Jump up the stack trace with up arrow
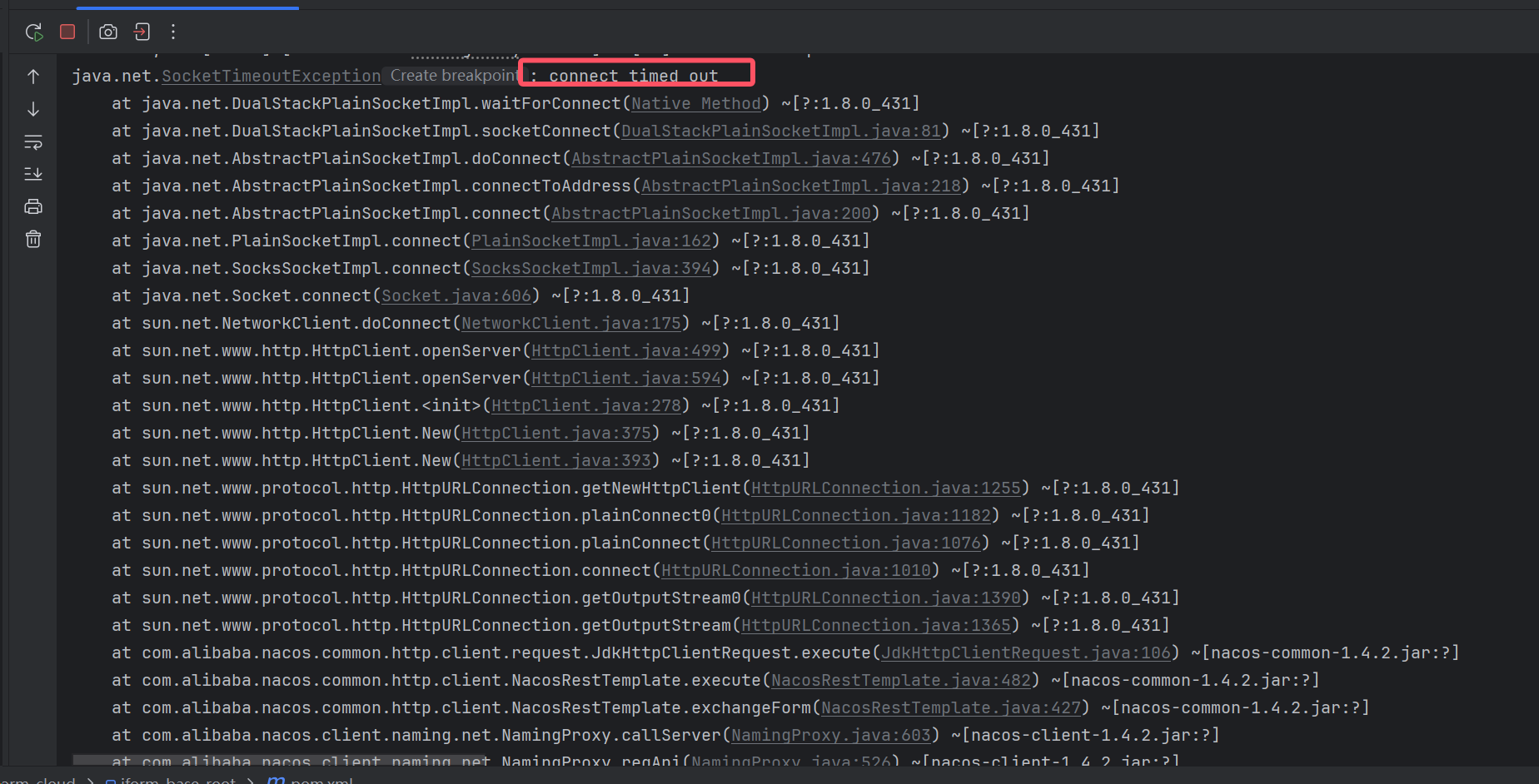Viewport: 1539px width, 784px height. pyautogui.click(x=33, y=77)
